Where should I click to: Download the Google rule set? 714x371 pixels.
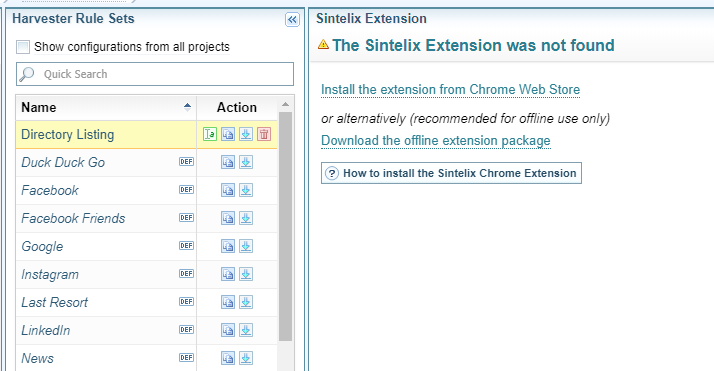click(246, 246)
